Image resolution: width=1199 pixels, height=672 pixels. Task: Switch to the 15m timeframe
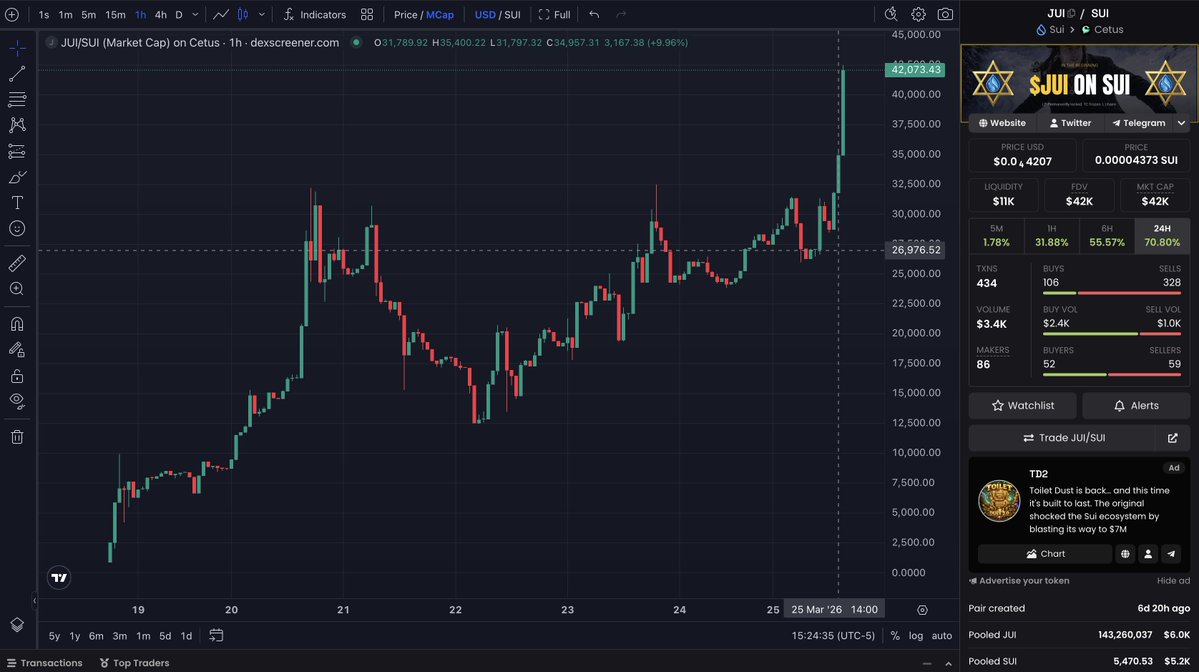(x=115, y=15)
